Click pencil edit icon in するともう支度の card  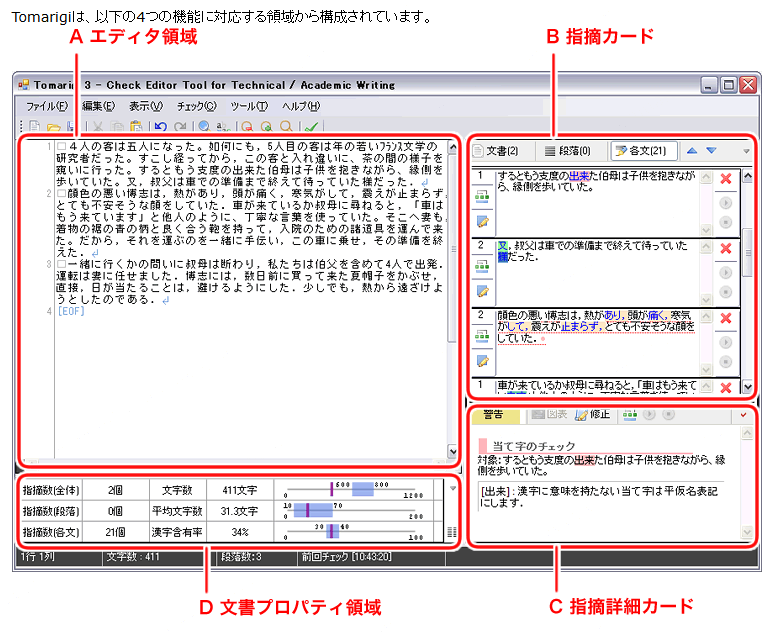tap(483, 221)
